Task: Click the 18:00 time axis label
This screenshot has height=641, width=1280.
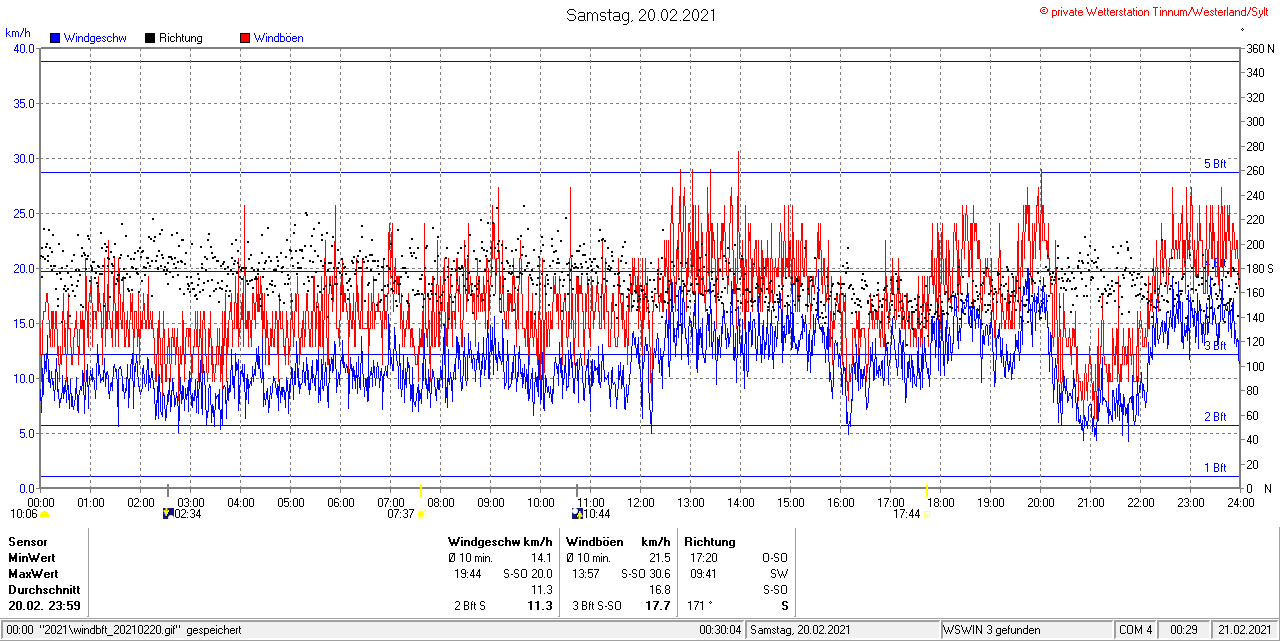Action: tap(941, 502)
